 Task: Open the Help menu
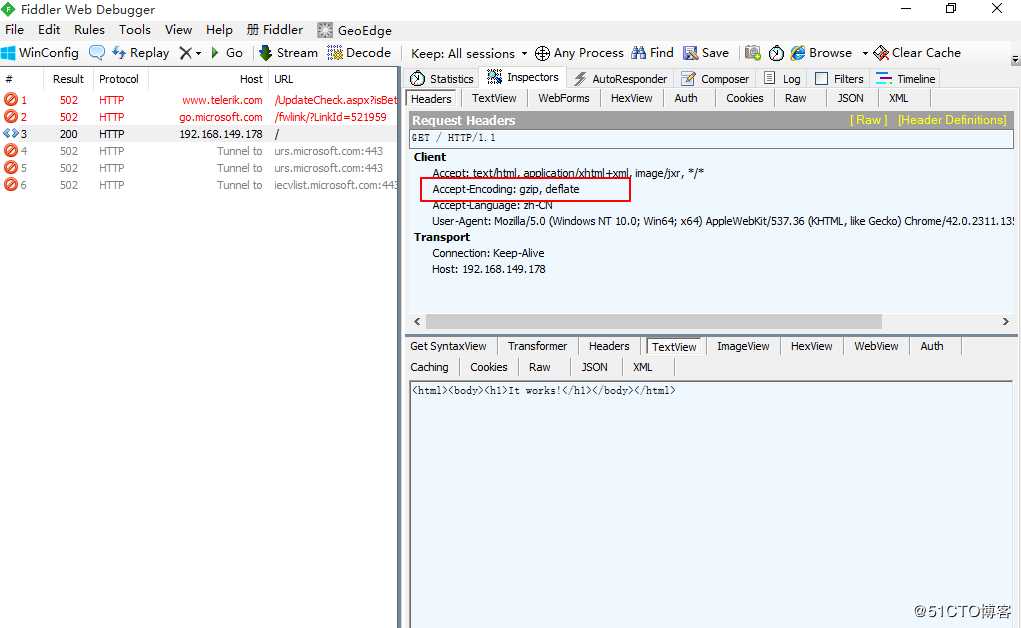click(x=219, y=29)
